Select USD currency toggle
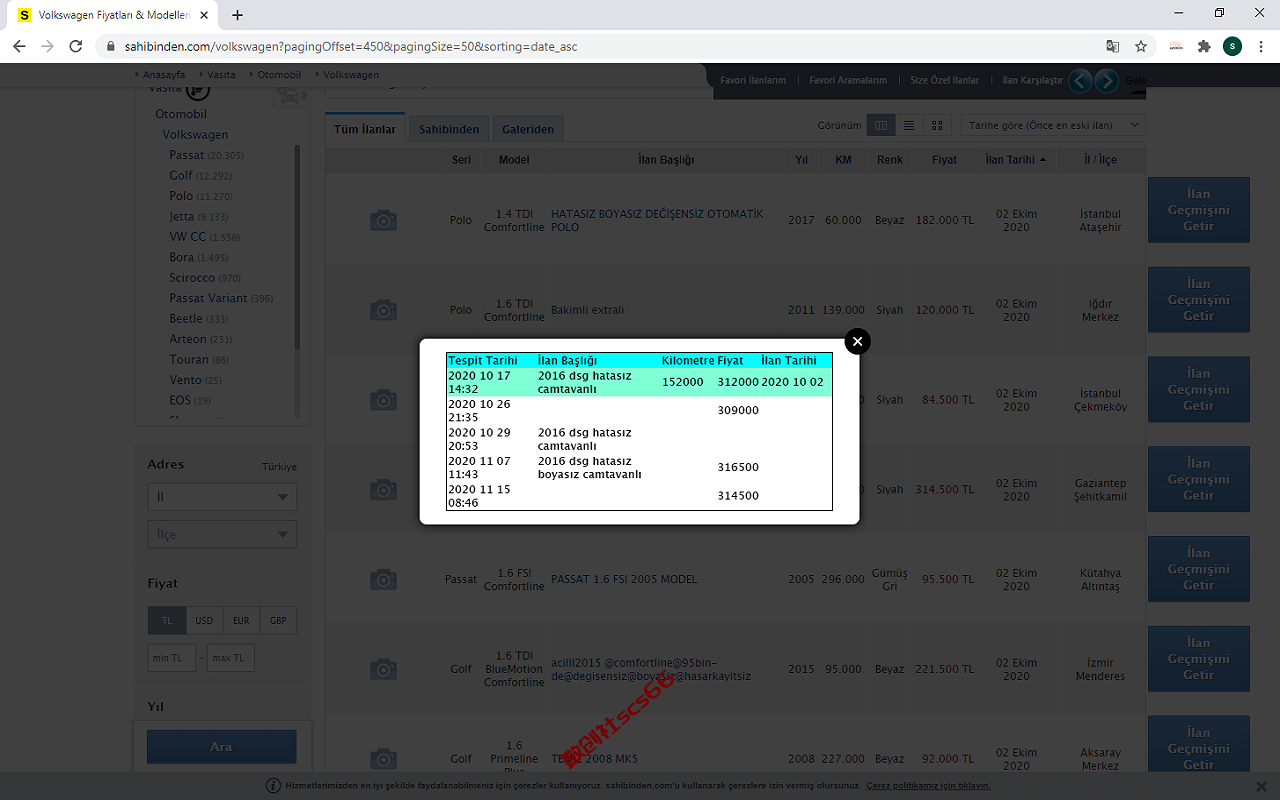Image resolution: width=1280 pixels, height=800 pixels. (204, 620)
